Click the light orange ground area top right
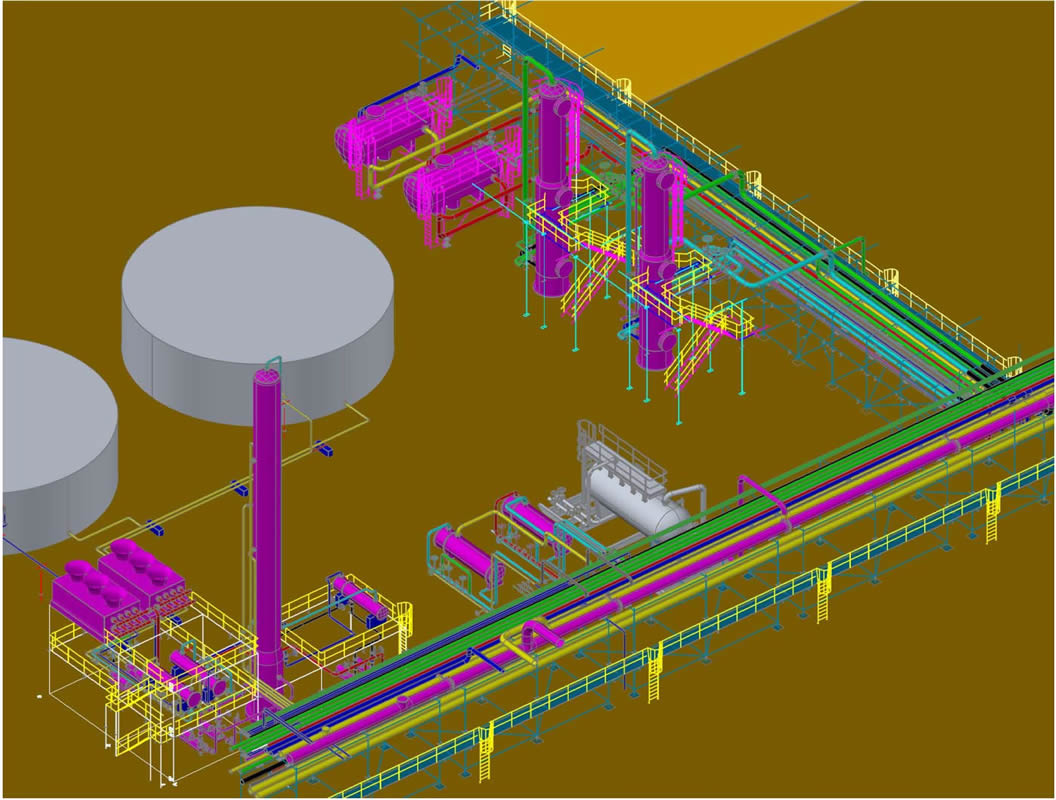 [x=760, y=40]
